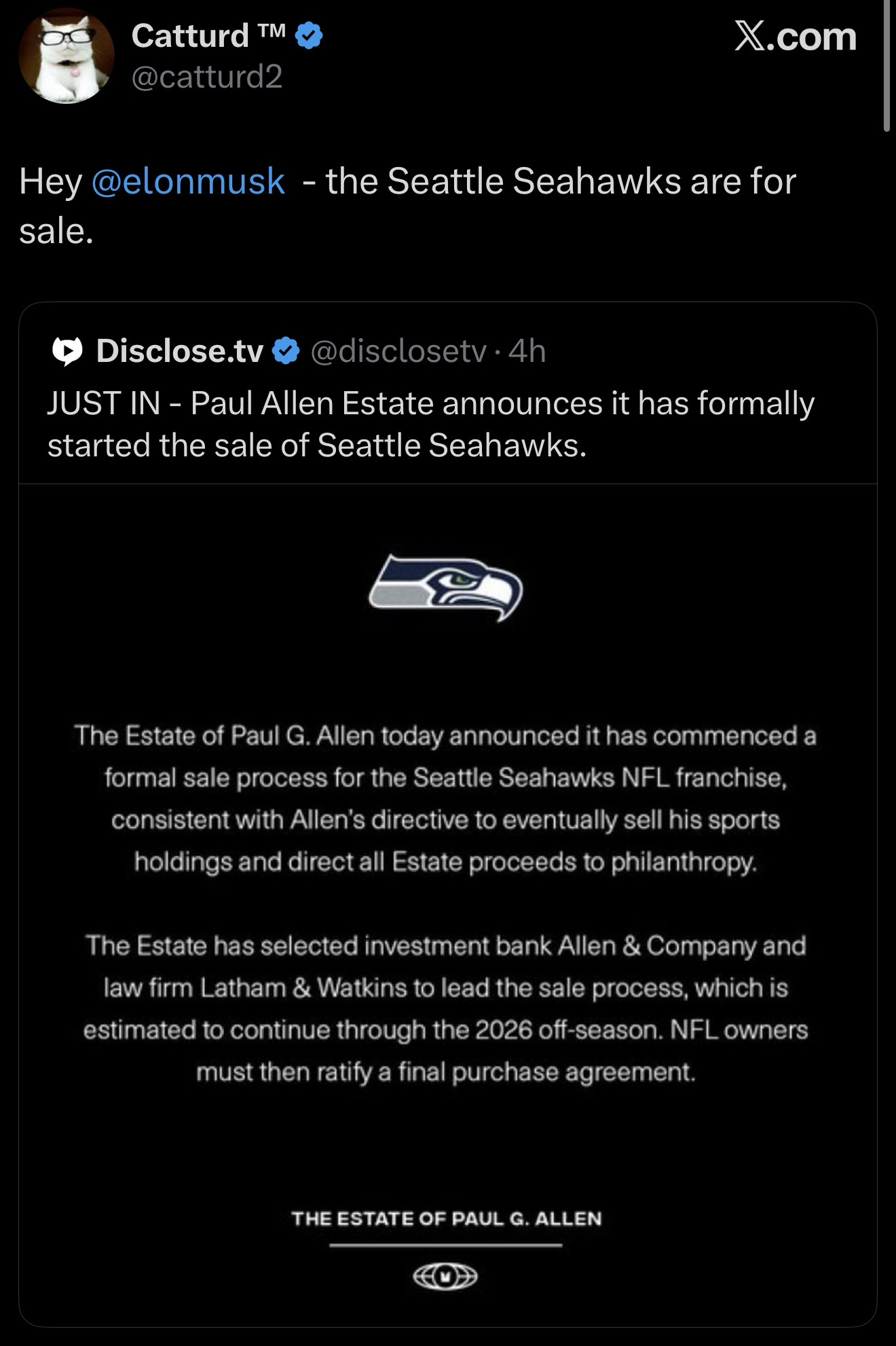Click the paragraph mentioning Latham & Watkins

(446, 1008)
